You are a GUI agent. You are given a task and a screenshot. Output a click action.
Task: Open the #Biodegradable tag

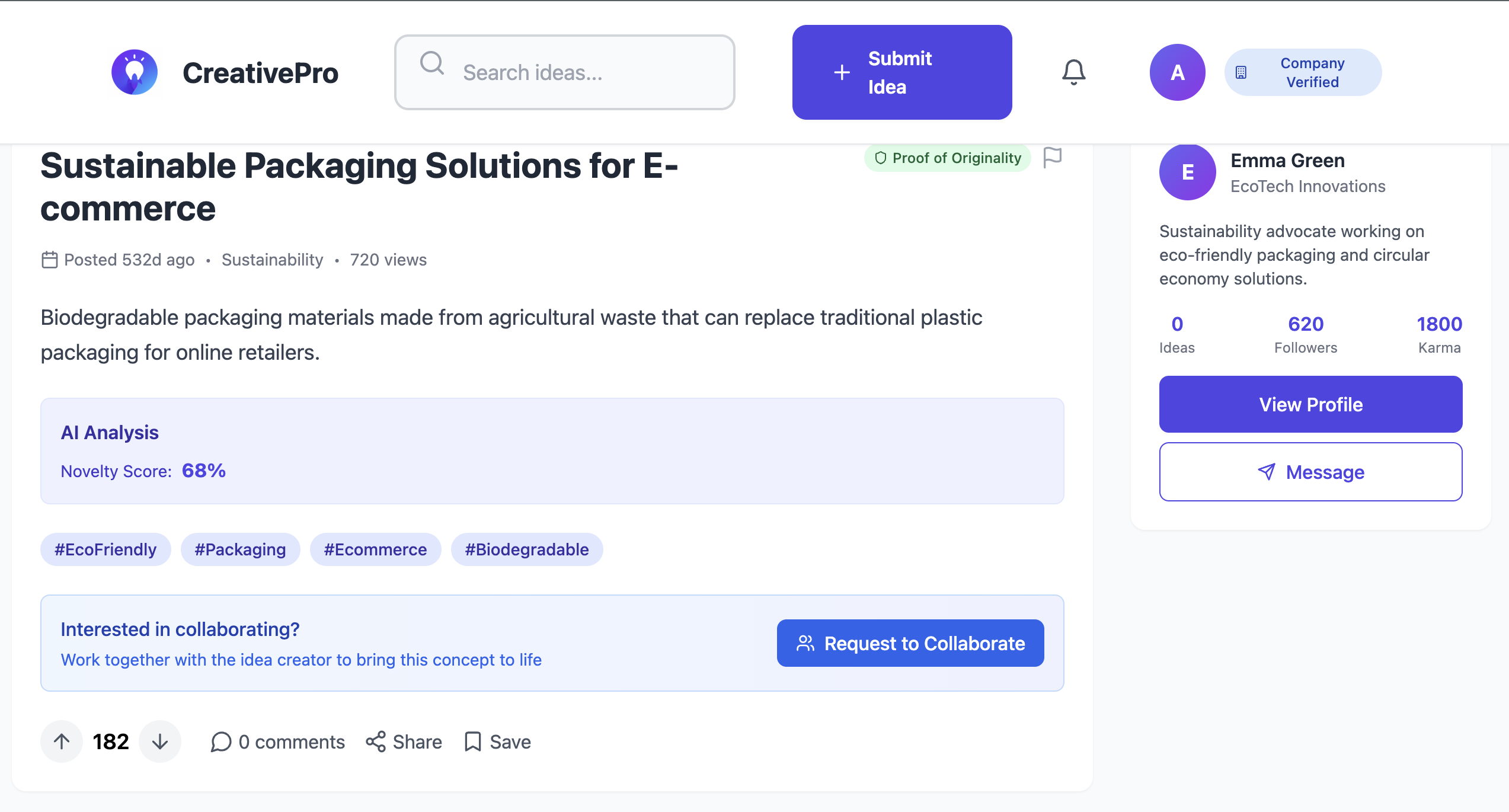pyautogui.click(x=527, y=549)
